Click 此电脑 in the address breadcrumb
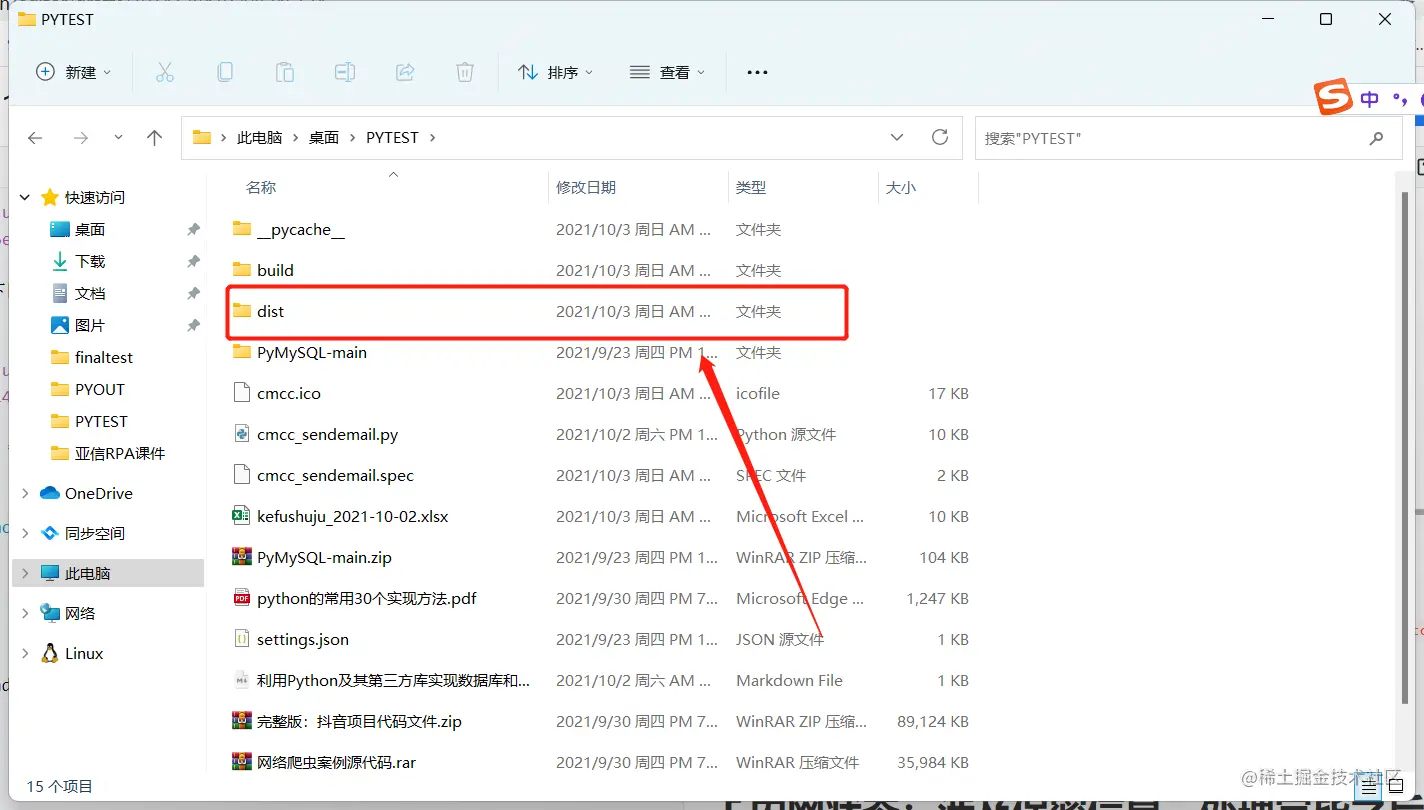The height and width of the screenshot is (810, 1424). (259, 138)
